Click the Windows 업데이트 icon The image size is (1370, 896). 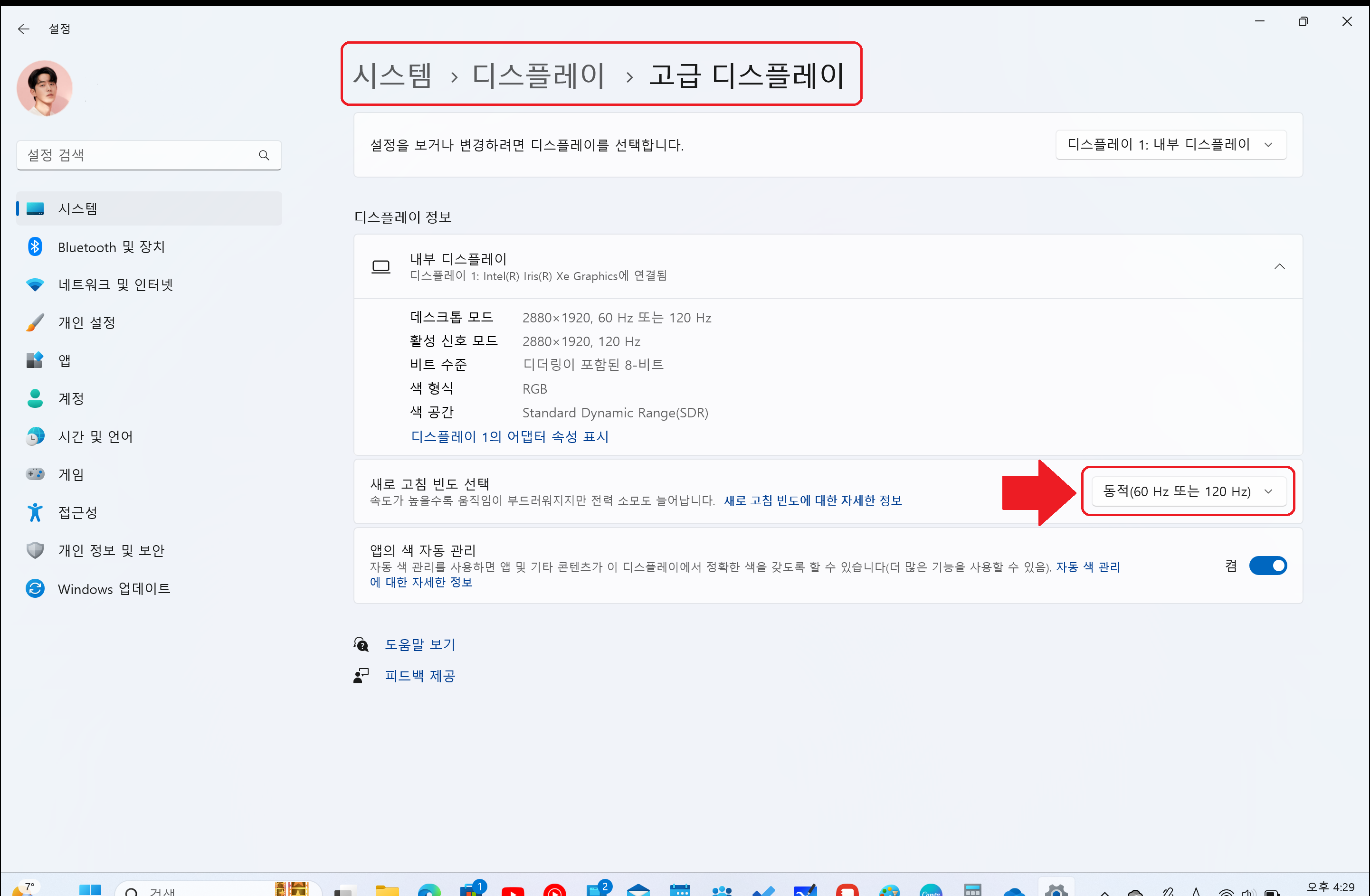(x=35, y=589)
